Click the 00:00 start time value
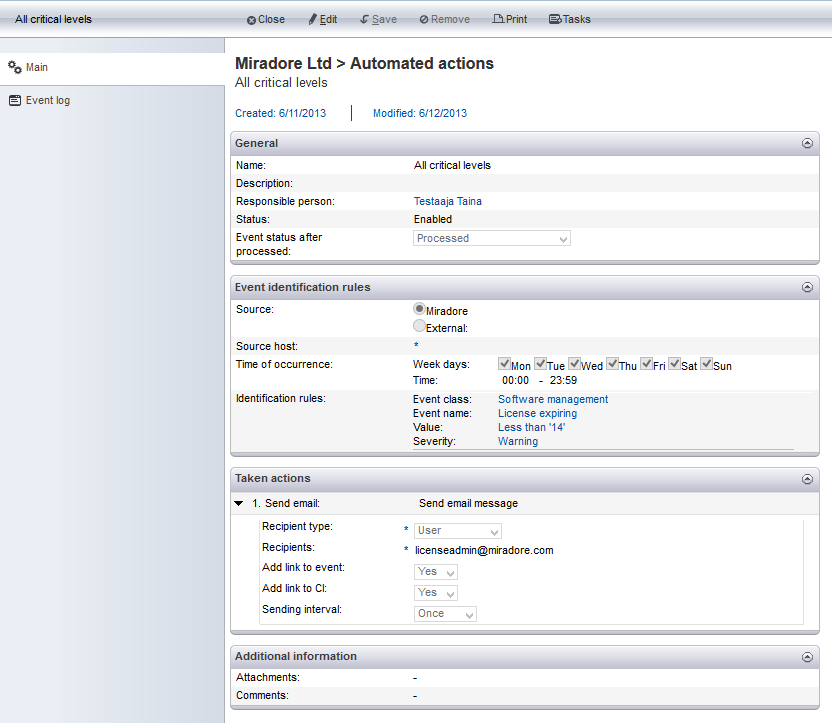832x723 pixels. [x=515, y=381]
